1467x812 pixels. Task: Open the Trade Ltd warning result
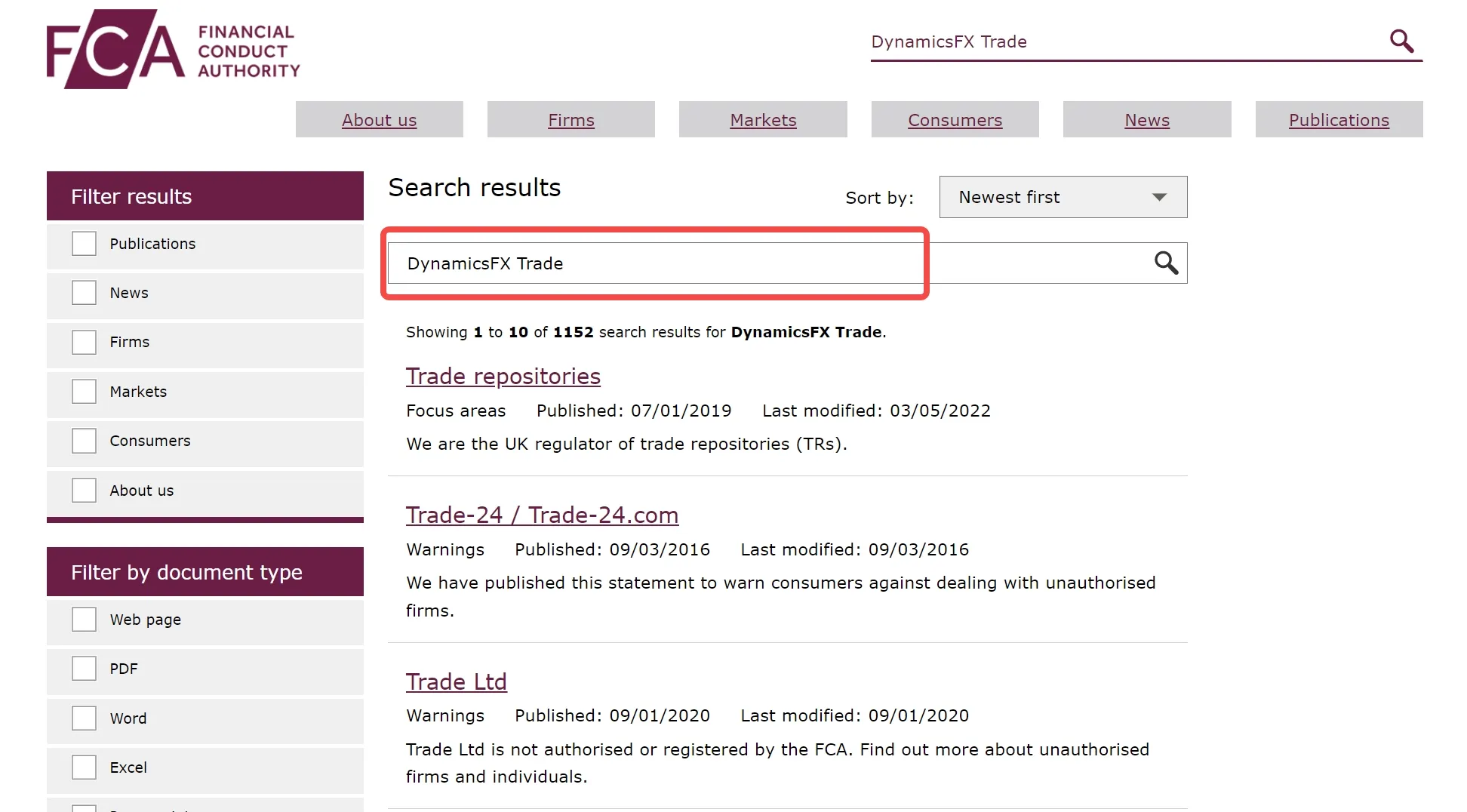pos(457,682)
